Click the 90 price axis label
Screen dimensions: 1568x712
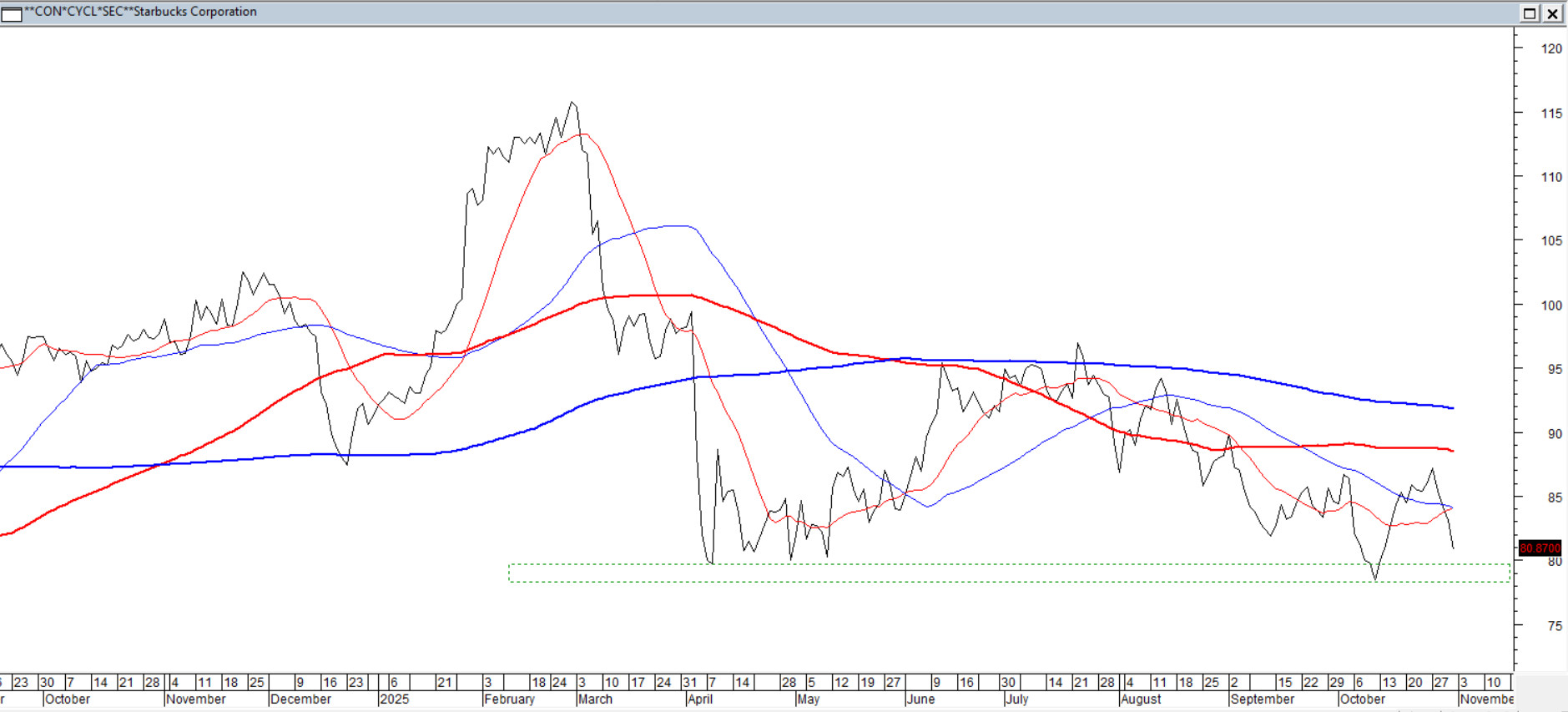pyautogui.click(x=1554, y=434)
